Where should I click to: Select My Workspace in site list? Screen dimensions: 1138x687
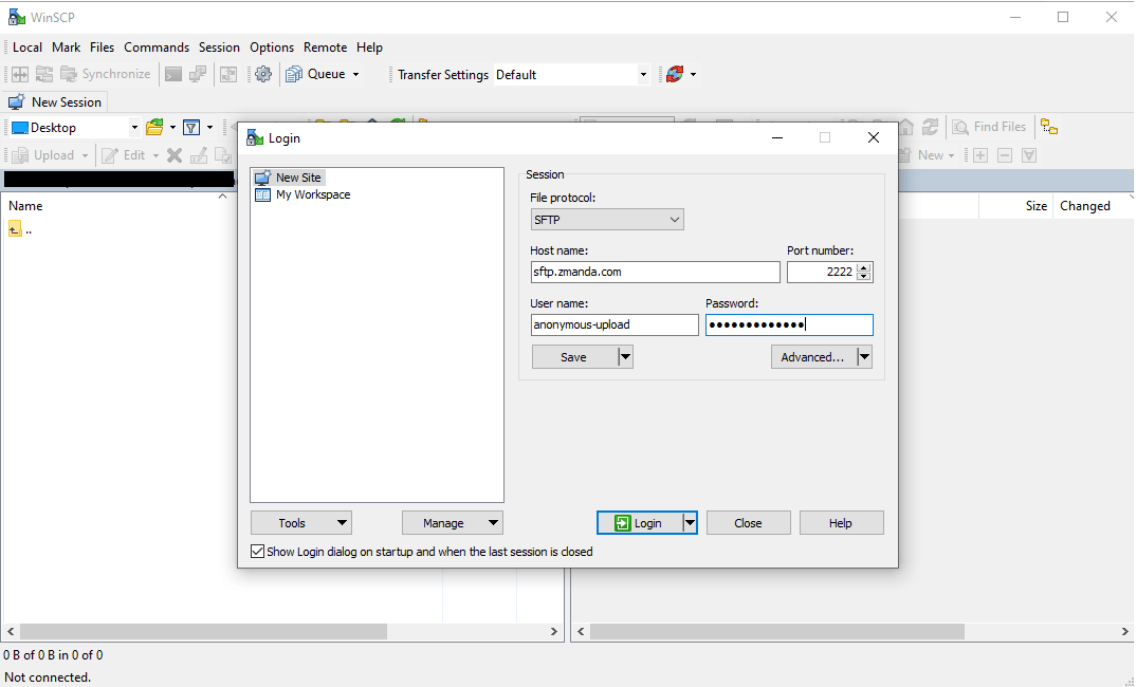click(313, 194)
